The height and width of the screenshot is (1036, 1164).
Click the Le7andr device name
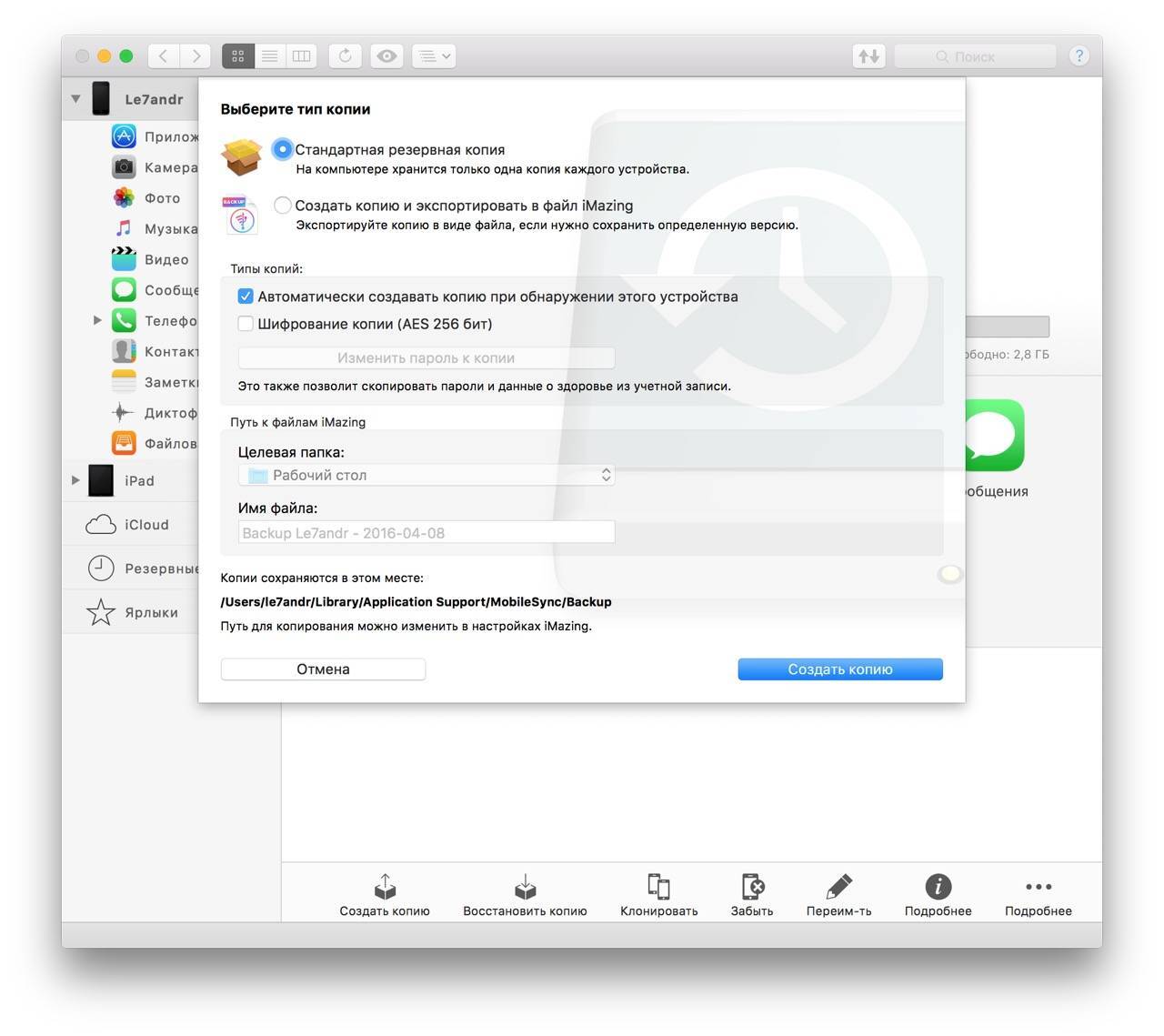[154, 99]
